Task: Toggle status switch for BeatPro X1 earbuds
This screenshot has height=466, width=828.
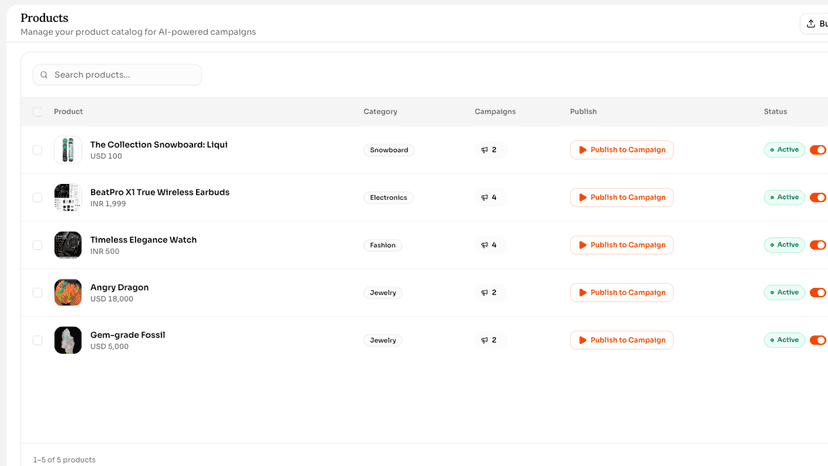Action: point(818,198)
